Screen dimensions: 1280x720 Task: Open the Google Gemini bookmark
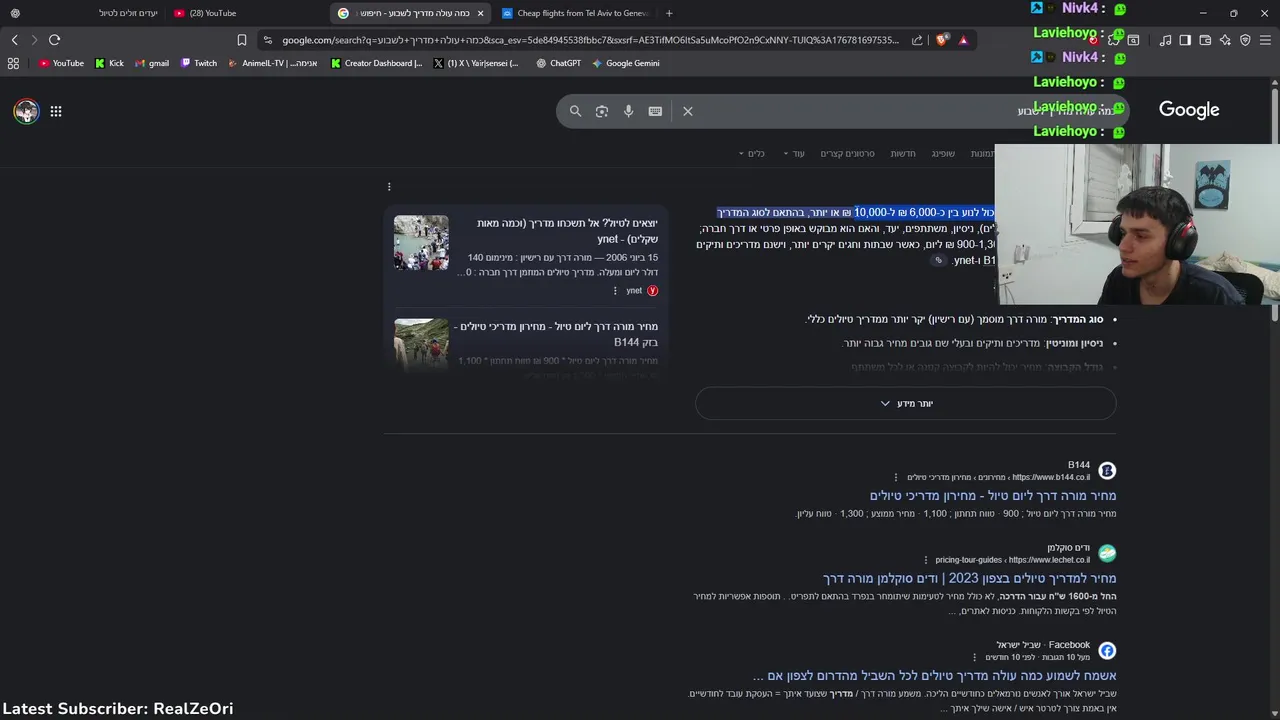(625, 63)
